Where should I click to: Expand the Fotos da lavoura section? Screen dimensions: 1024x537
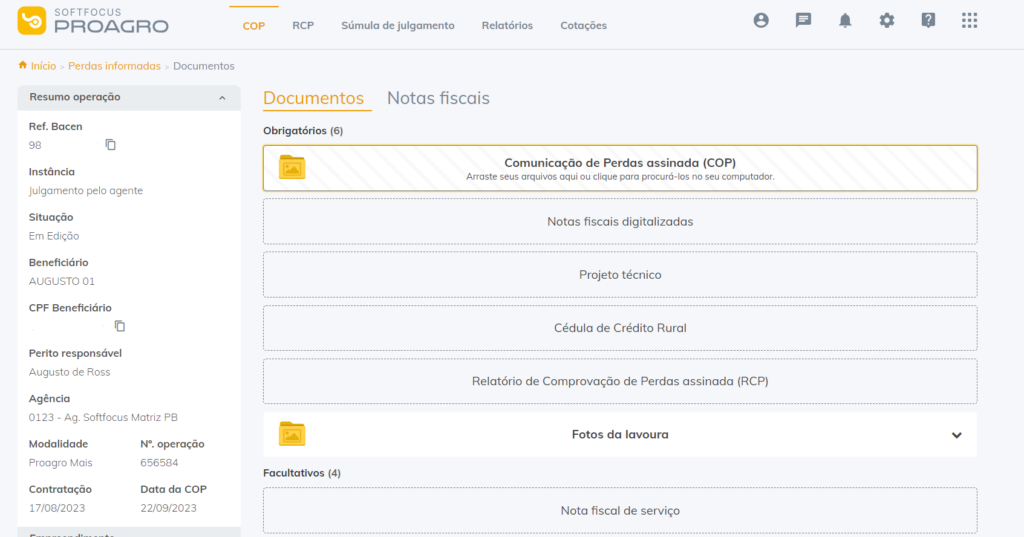pos(956,435)
